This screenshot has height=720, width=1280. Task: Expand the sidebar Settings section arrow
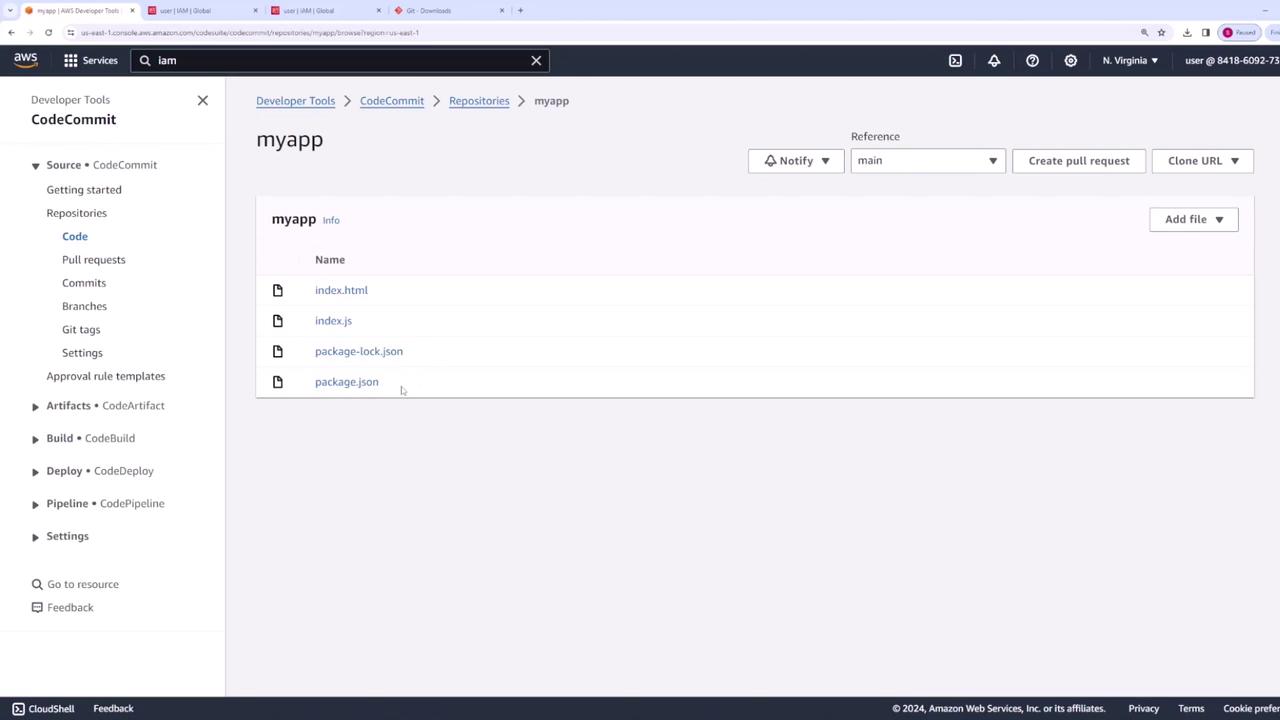click(x=35, y=537)
